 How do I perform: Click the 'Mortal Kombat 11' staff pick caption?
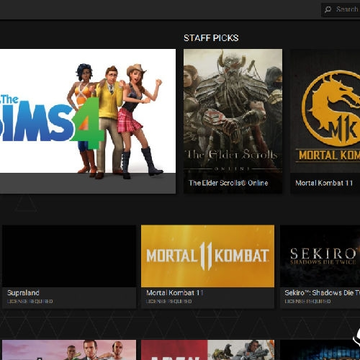pyautogui.click(x=324, y=183)
